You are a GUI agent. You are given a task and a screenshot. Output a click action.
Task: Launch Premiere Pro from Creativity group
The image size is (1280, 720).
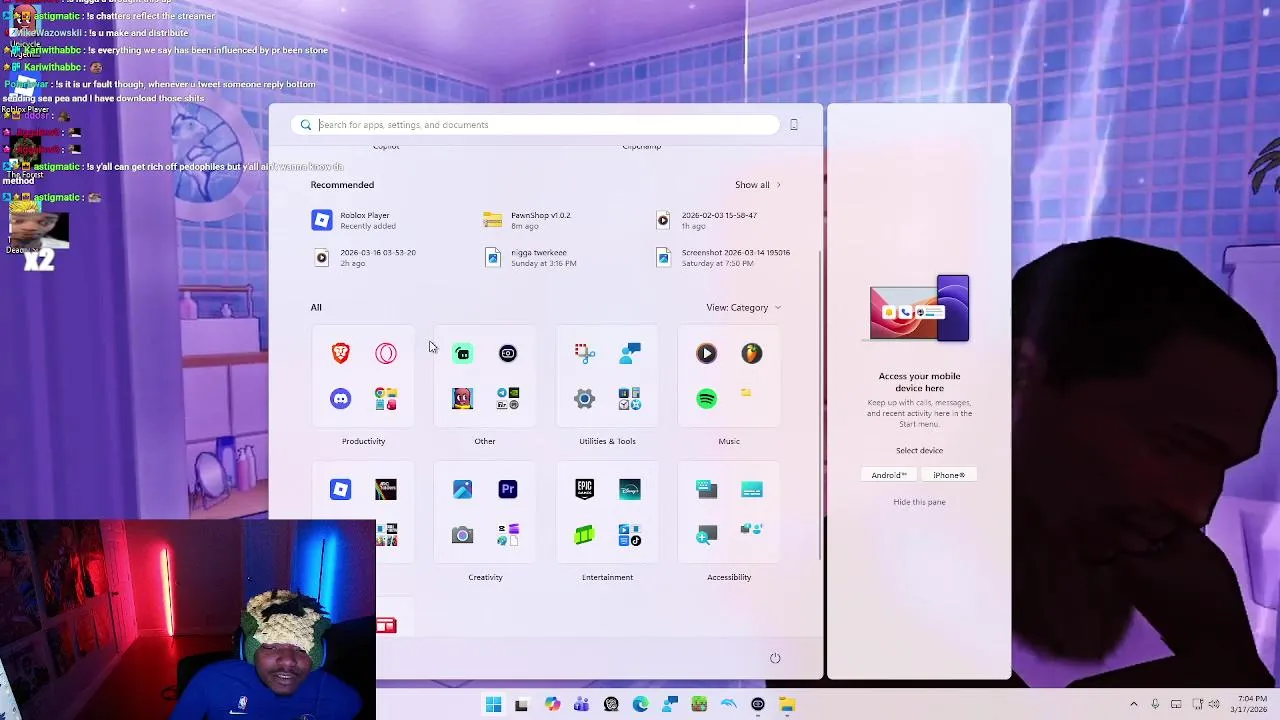coord(508,489)
